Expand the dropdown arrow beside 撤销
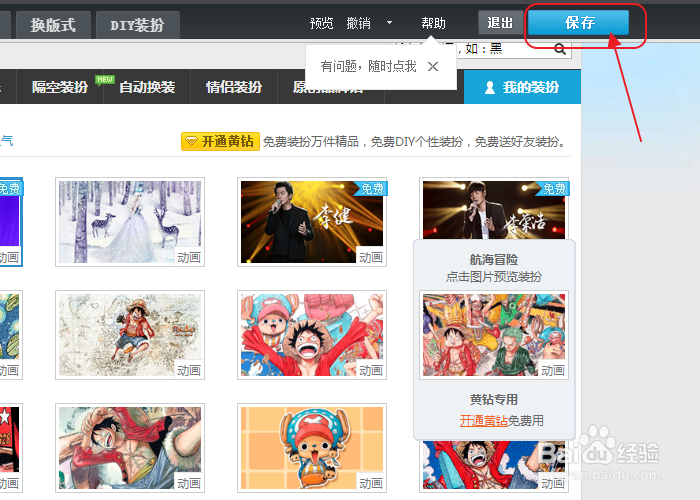 [x=389, y=22]
